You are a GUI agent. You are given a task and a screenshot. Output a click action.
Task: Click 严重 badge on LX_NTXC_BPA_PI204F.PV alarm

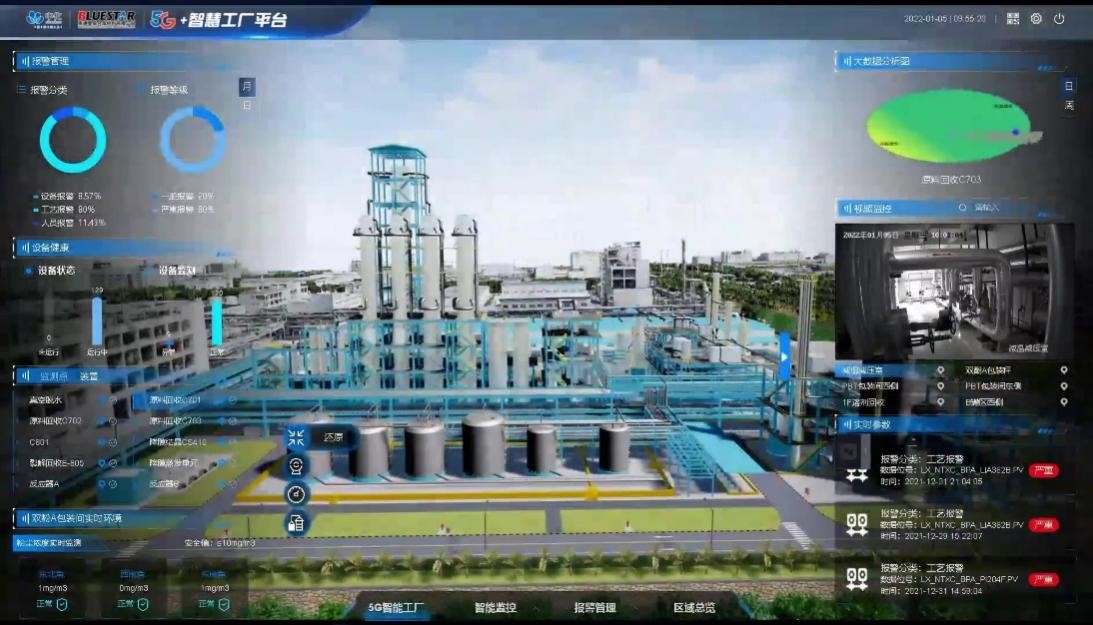point(1044,580)
